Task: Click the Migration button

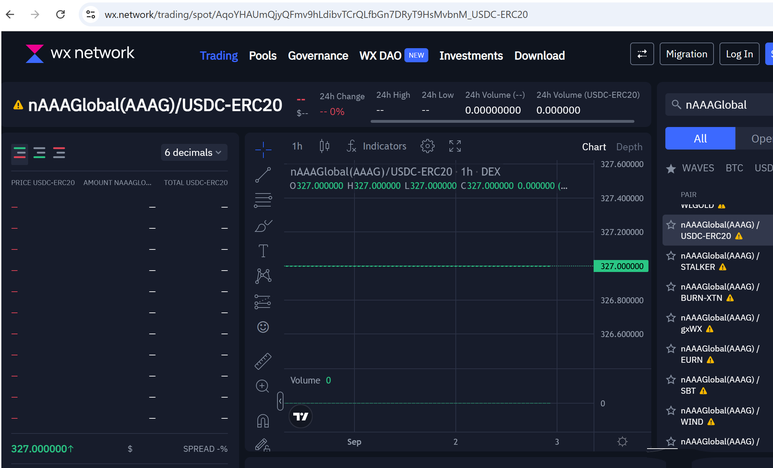Action: (x=686, y=54)
